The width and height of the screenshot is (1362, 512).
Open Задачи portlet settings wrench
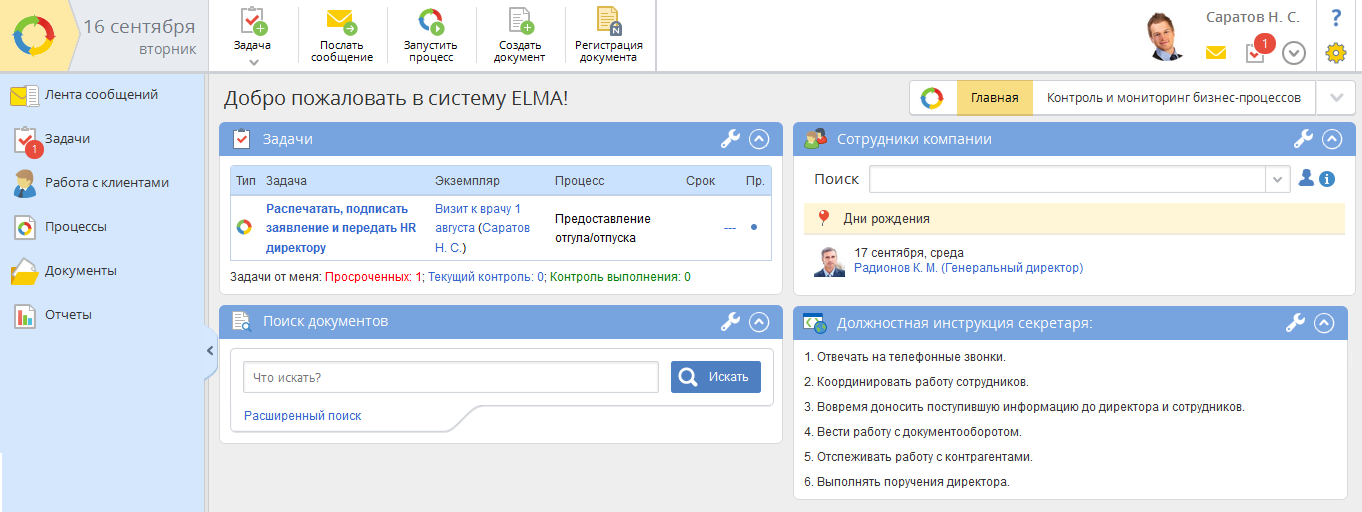(731, 139)
